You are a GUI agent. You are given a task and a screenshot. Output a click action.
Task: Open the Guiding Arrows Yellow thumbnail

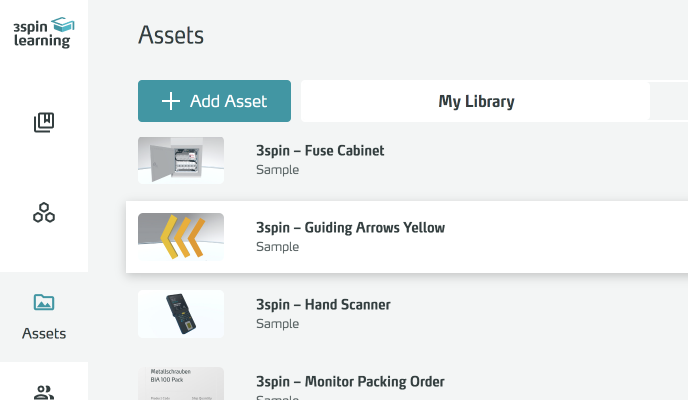point(181,237)
